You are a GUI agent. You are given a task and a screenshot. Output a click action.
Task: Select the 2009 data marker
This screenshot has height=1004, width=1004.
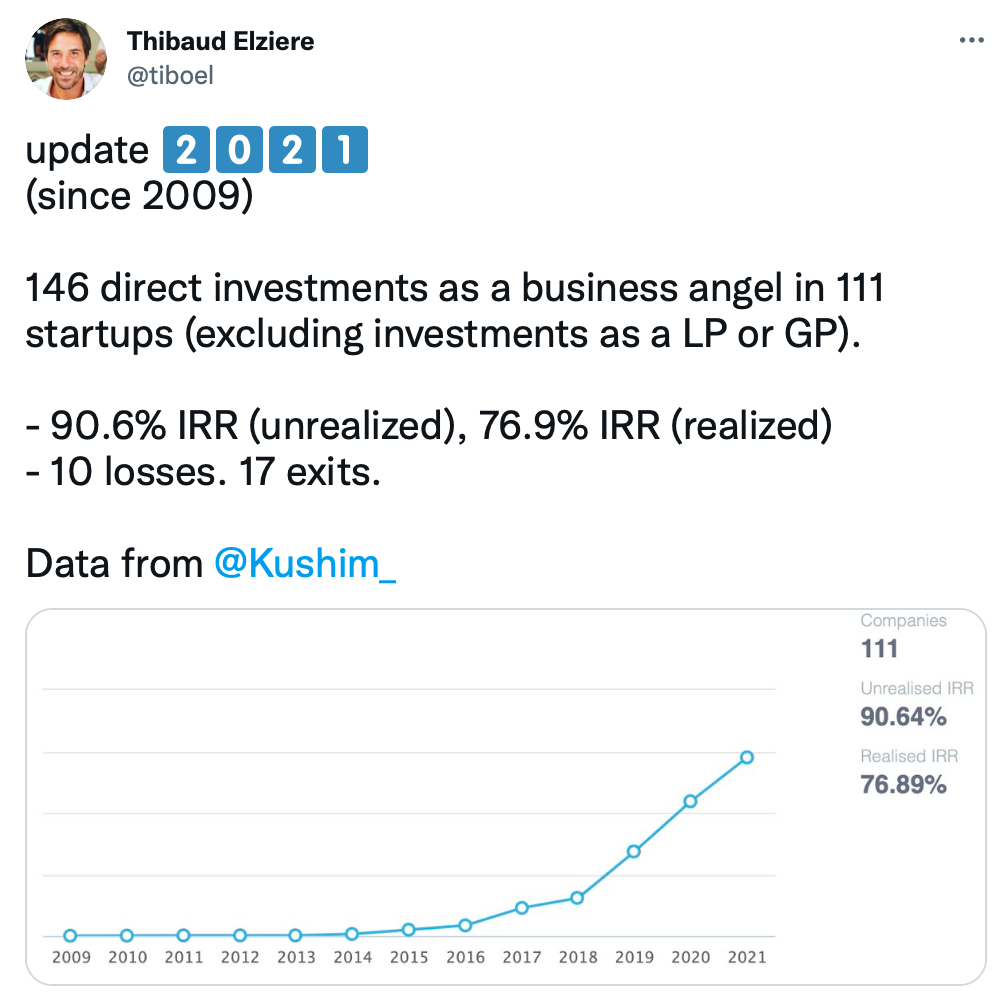[70, 935]
